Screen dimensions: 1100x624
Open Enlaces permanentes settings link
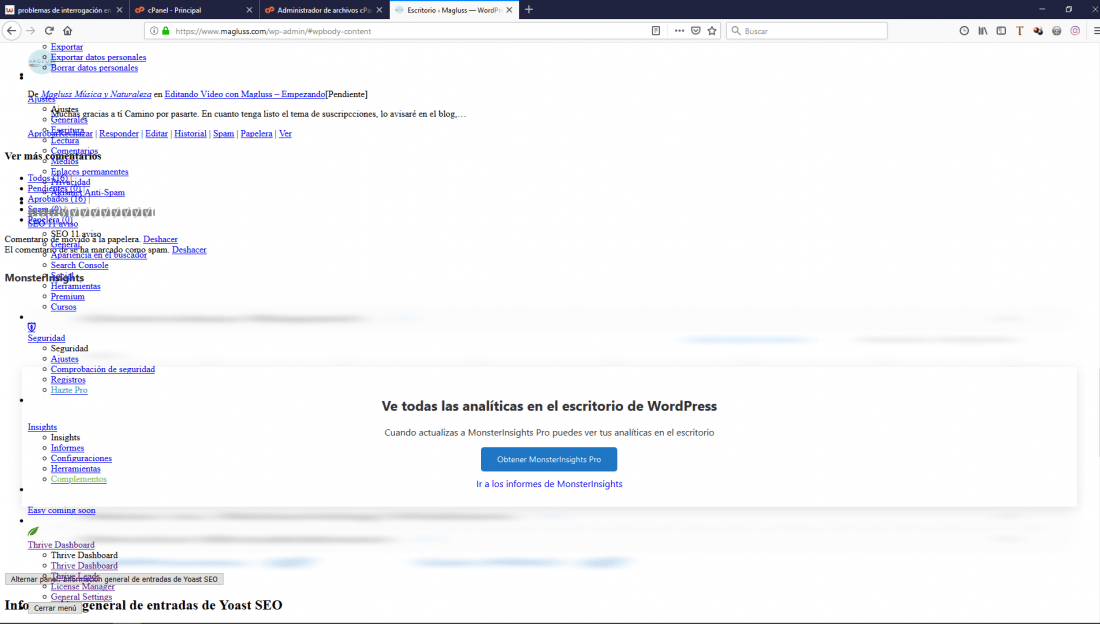click(x=89, y=172)
